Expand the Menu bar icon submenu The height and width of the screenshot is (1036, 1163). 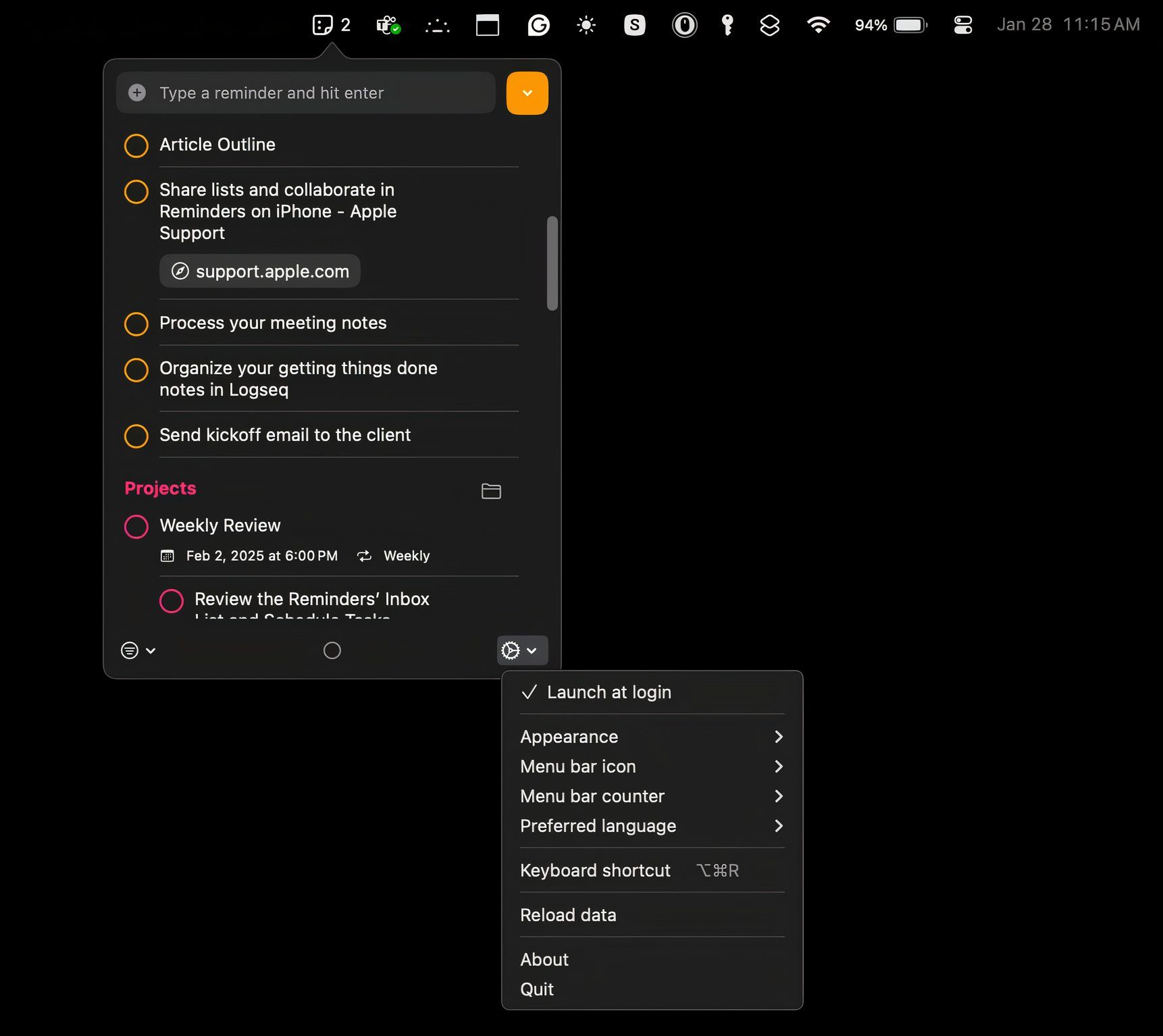coord(652,767)
